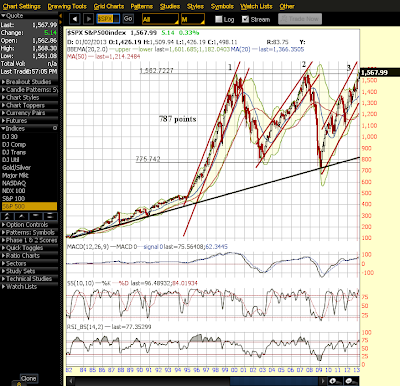The image size is (400, 386).
Task: Open the M frequency dropdown
Action: tap(193, 19)
